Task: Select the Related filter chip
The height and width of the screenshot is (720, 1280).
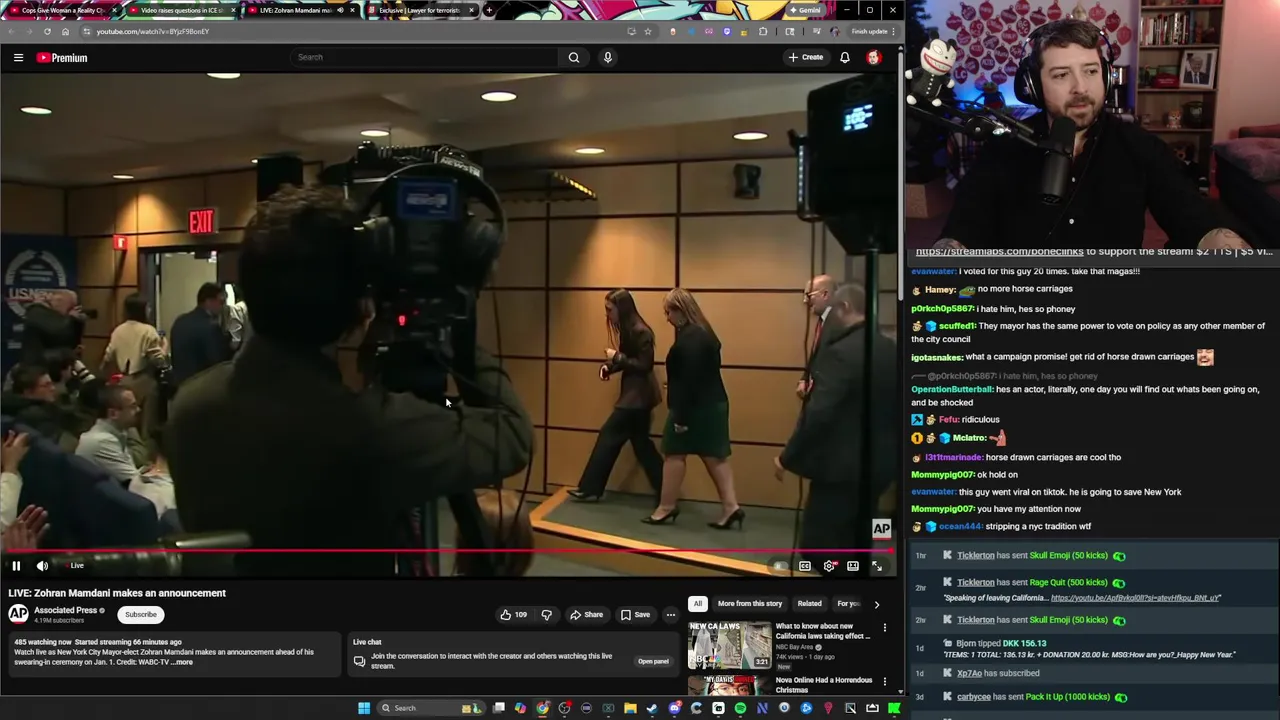Action: [x=809, y=604]
